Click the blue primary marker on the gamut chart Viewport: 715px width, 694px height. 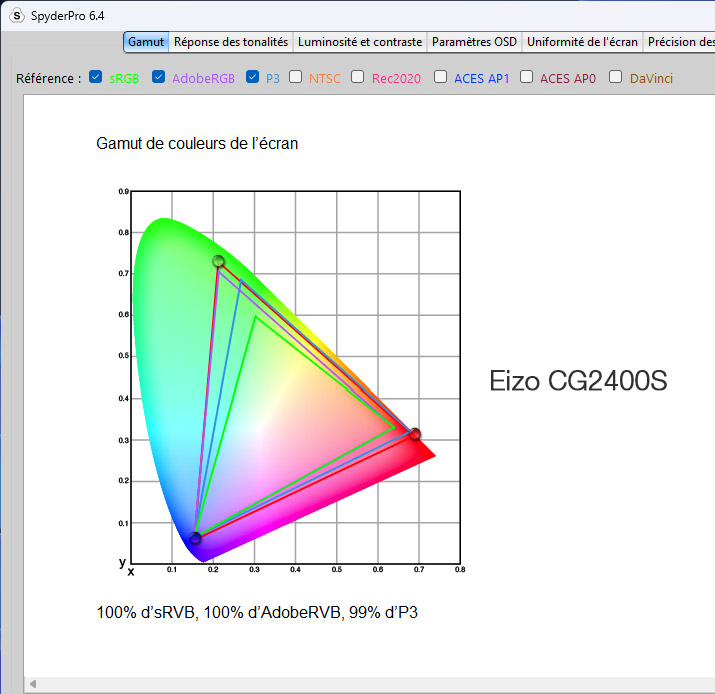196,539
